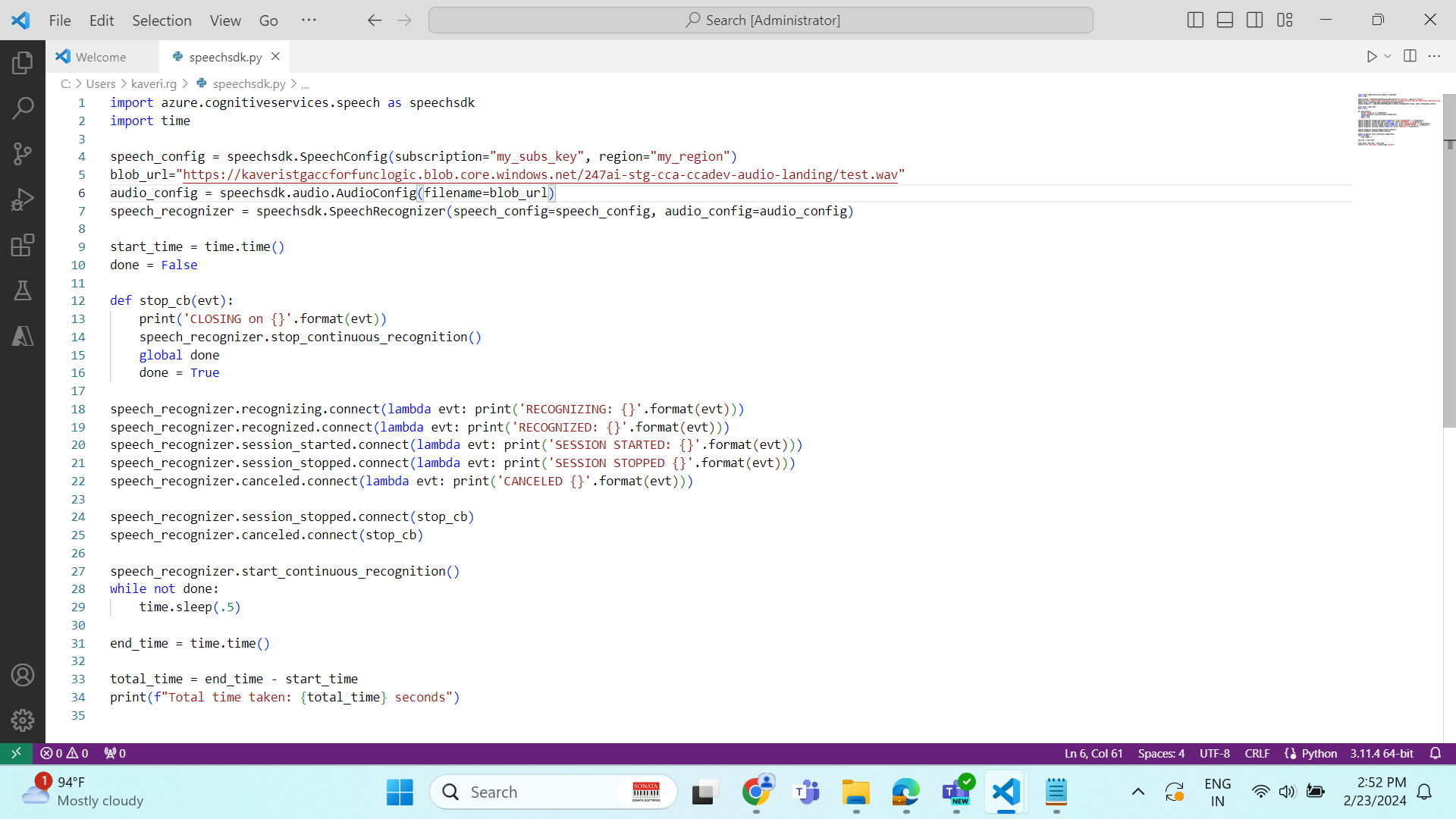Viewport: 1456px width, 819px height.
Task: Click the Search [Administrator] command center field
Action: pyautogui.click(x=761, y=20)
